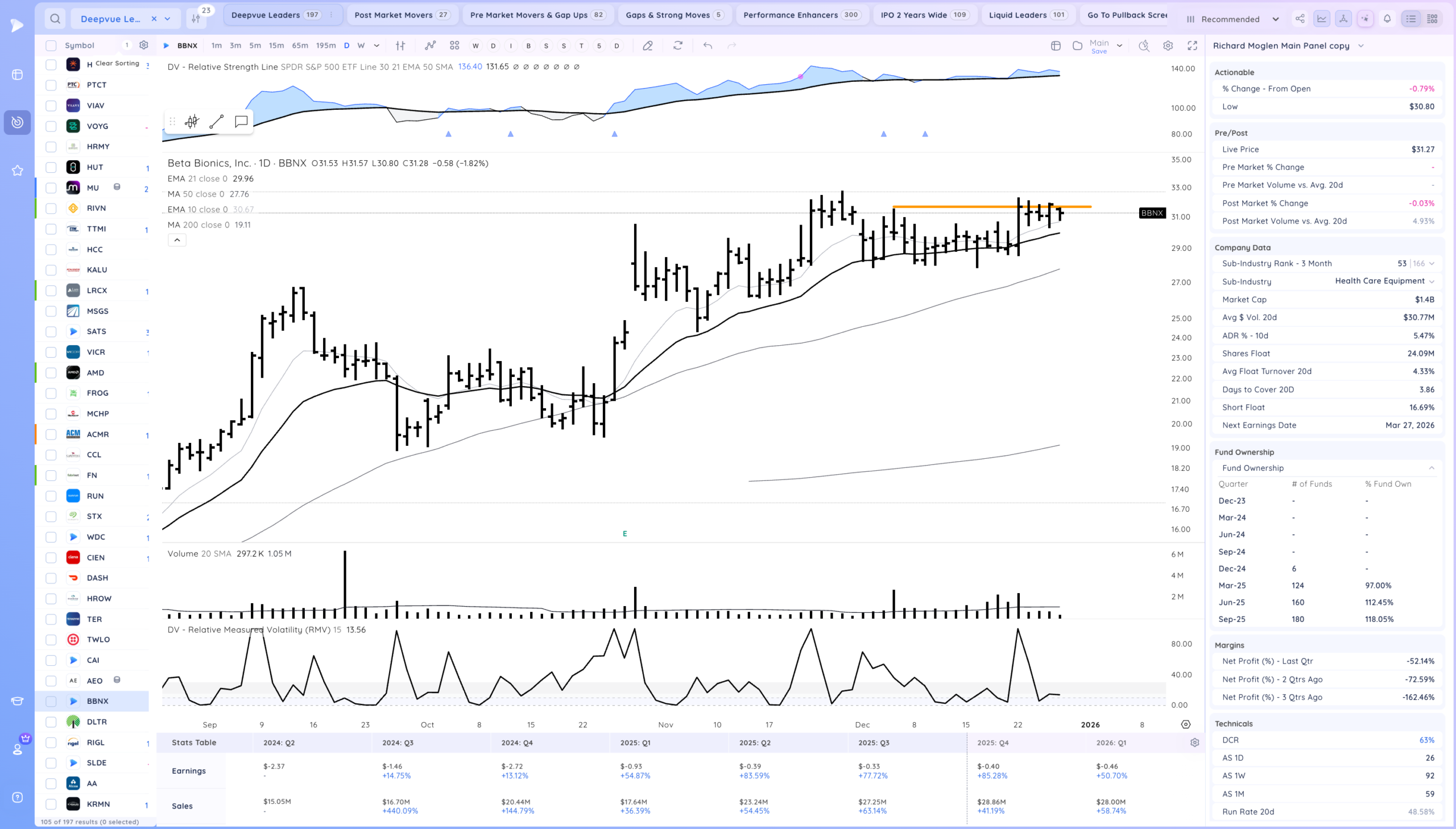Click the refresh chart icon
Image resolution: width=1456 pixels, height=829 pixels.
pyautogui.click(x=677, y=45)
